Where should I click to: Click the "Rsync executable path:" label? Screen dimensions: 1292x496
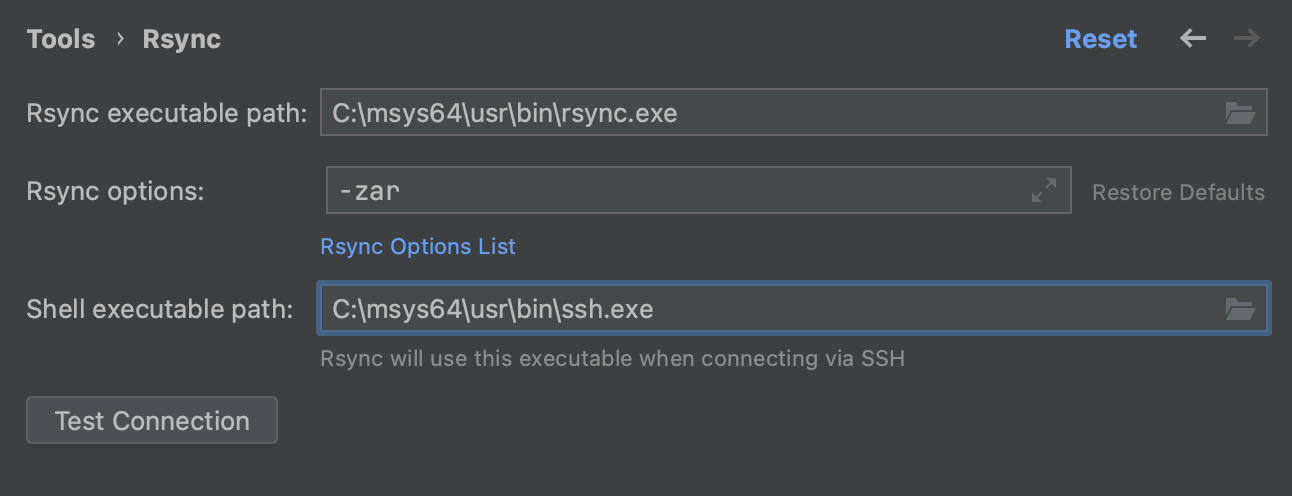point(167,113)
